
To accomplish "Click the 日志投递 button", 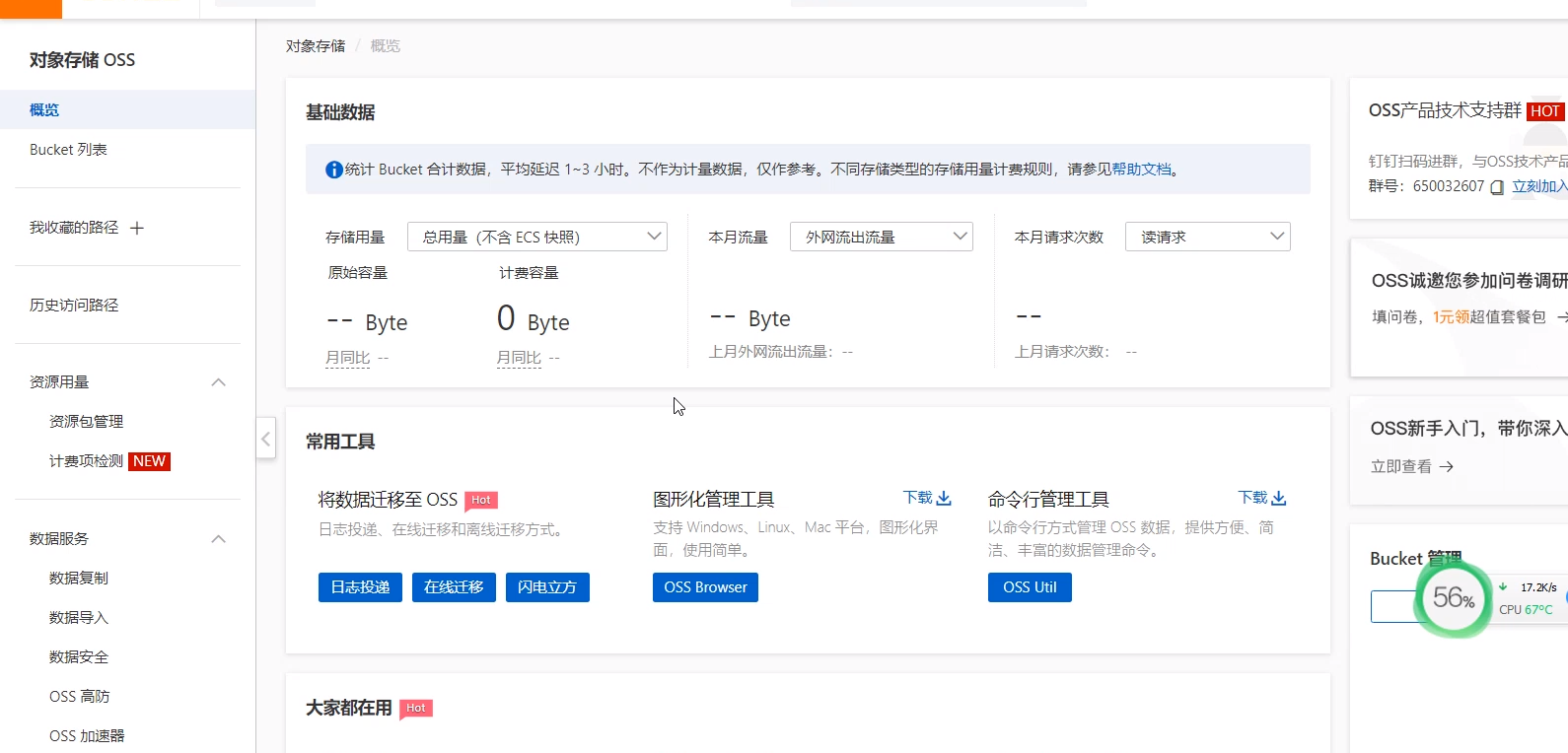I will 360,587.
